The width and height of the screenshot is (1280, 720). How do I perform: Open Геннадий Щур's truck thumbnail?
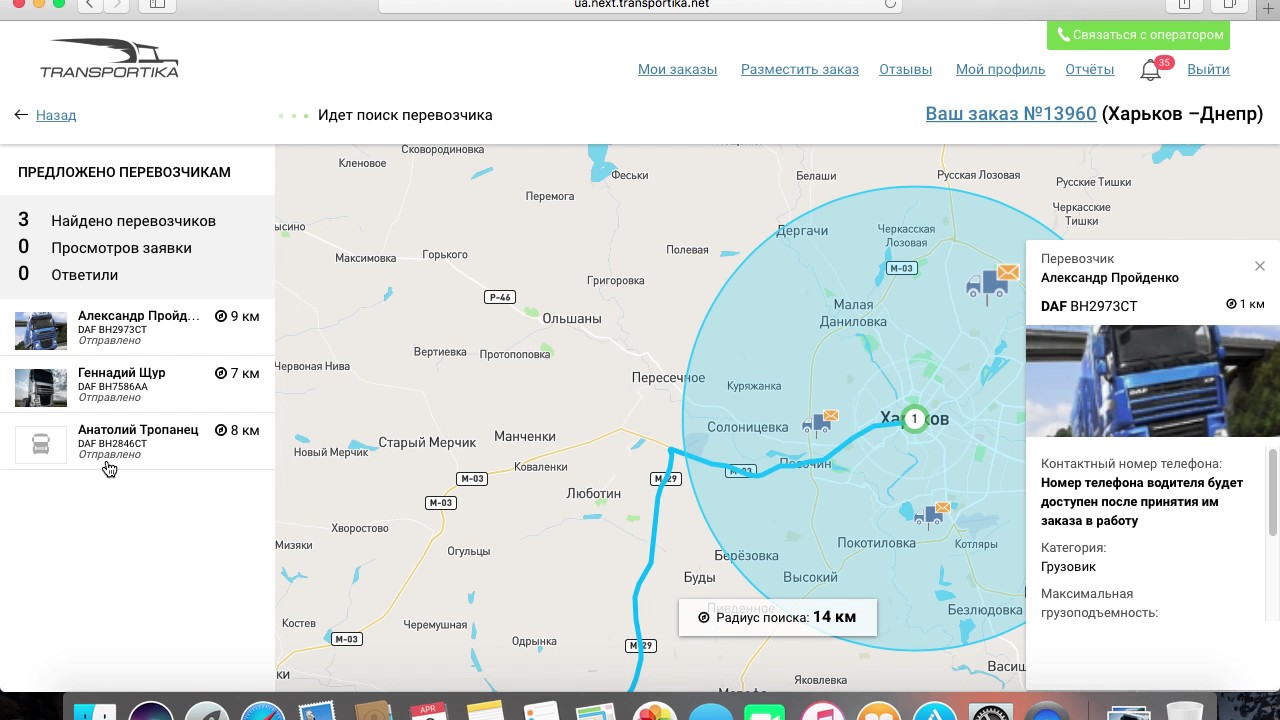point(41,387)
